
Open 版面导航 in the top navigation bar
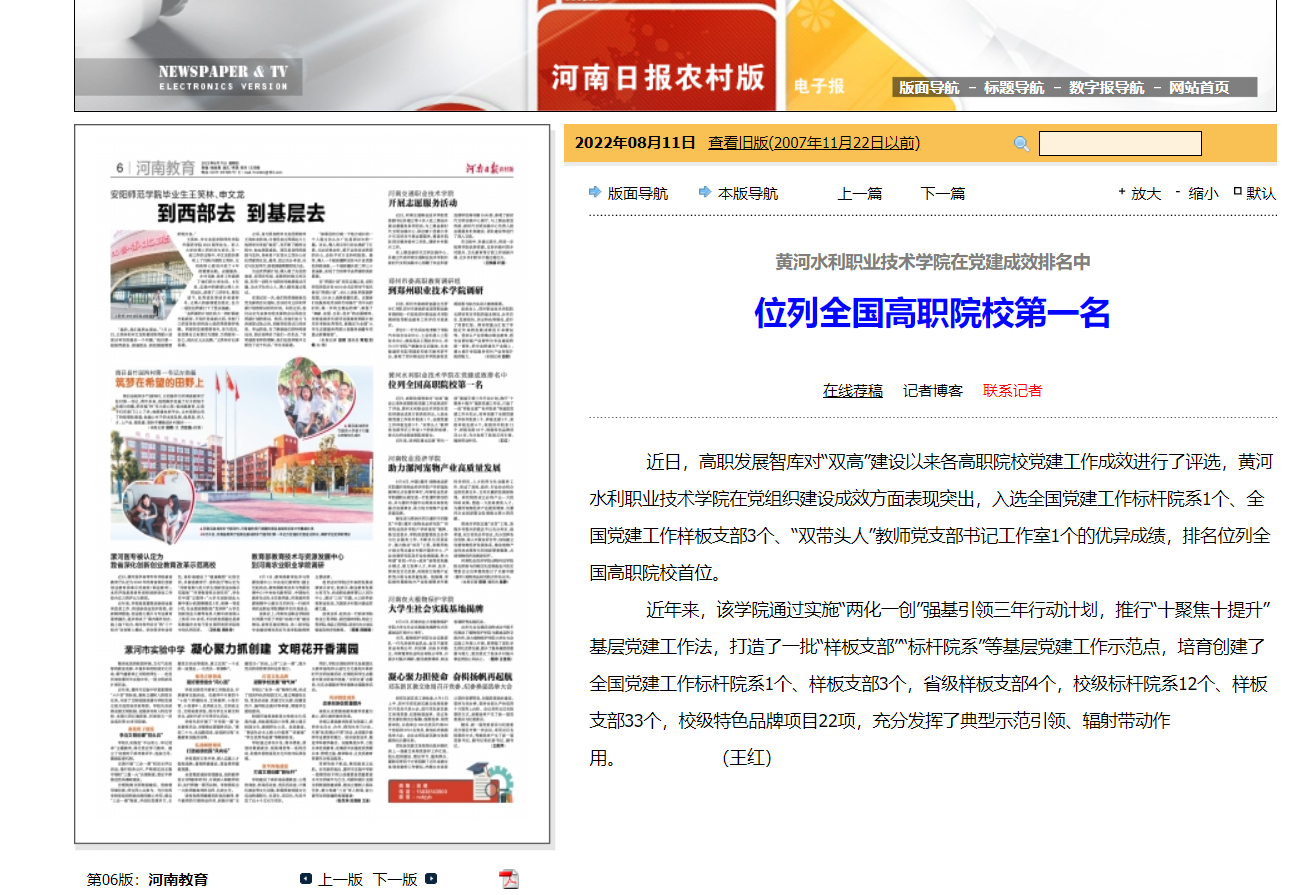928,87
